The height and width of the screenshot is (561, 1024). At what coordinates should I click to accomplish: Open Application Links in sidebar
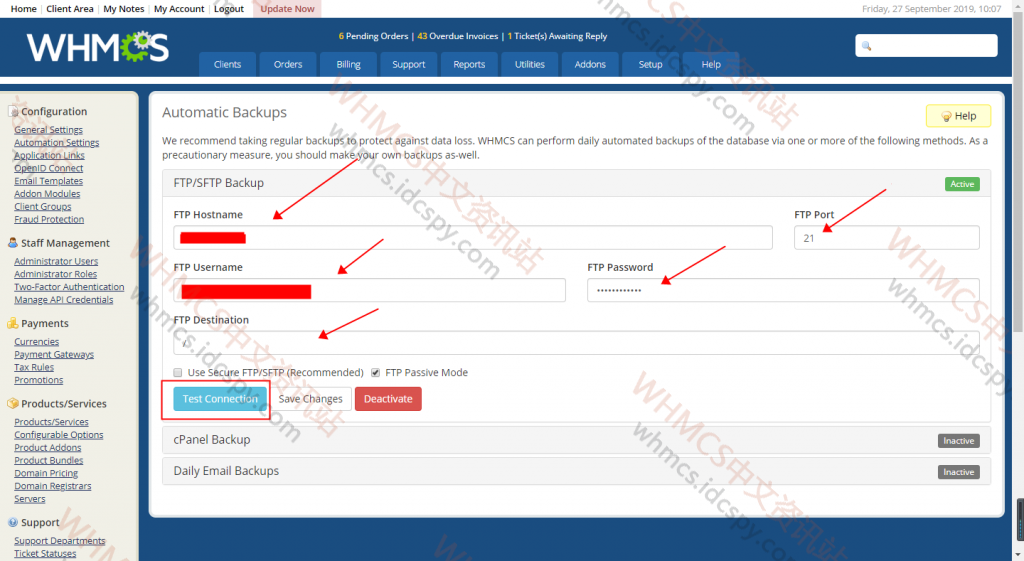pos(49,155)
